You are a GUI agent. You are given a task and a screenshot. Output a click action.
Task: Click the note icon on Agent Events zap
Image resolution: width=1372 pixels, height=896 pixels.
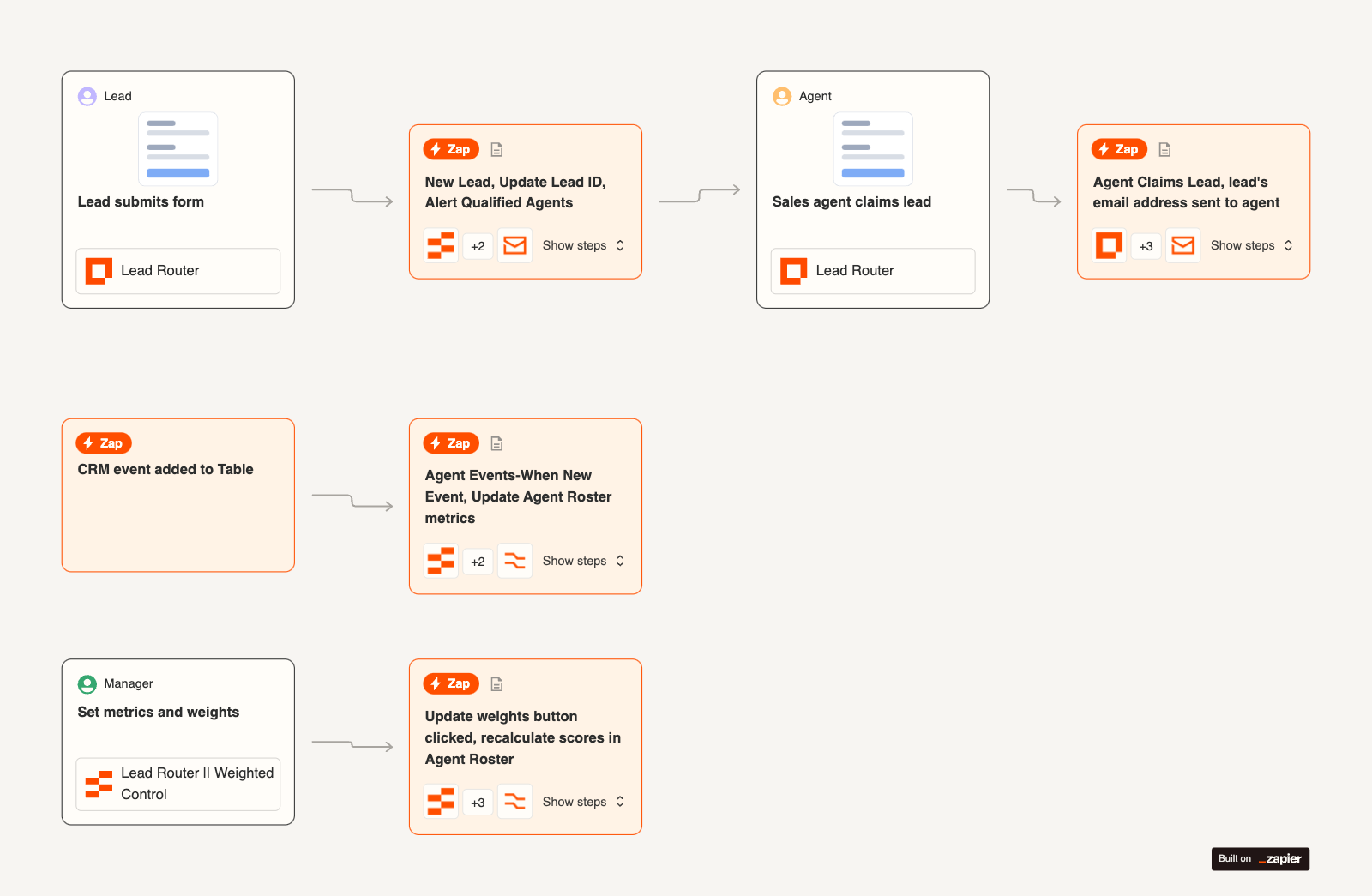coord(496,443)
